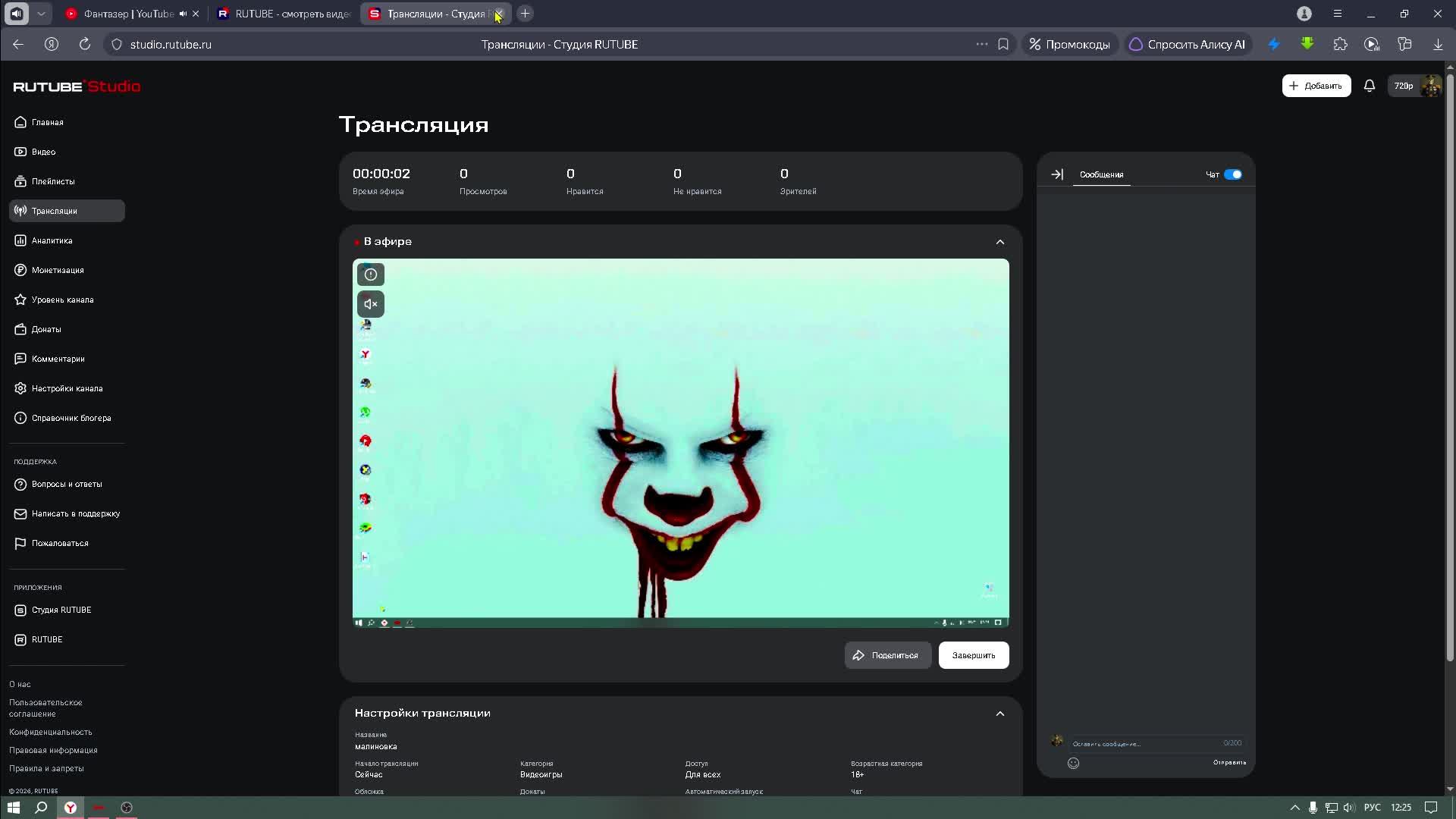This screenshot has width=1456, height=819.
Task: Open Конфиденциальность link
Action: pyautogui.click(x=50, y=732)
